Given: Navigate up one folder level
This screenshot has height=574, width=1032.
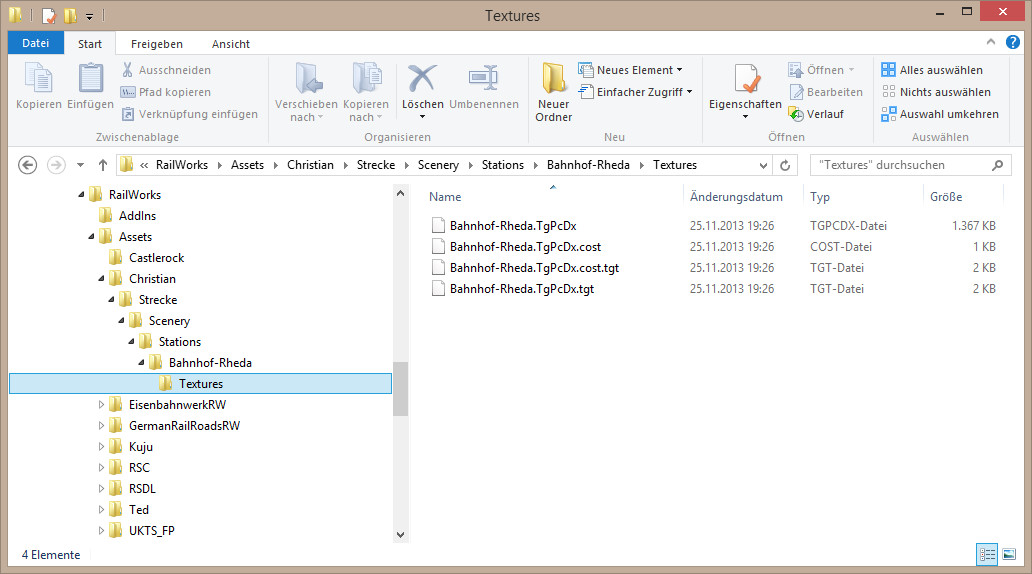Looking at the screenshot, I should (x=103, y=165).
